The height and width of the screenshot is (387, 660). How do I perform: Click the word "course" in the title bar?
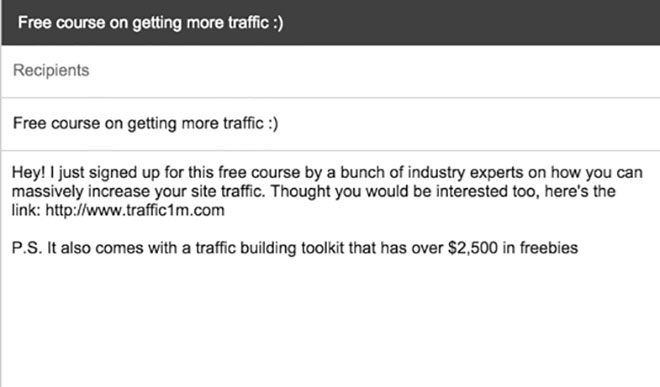pos(80,22)
